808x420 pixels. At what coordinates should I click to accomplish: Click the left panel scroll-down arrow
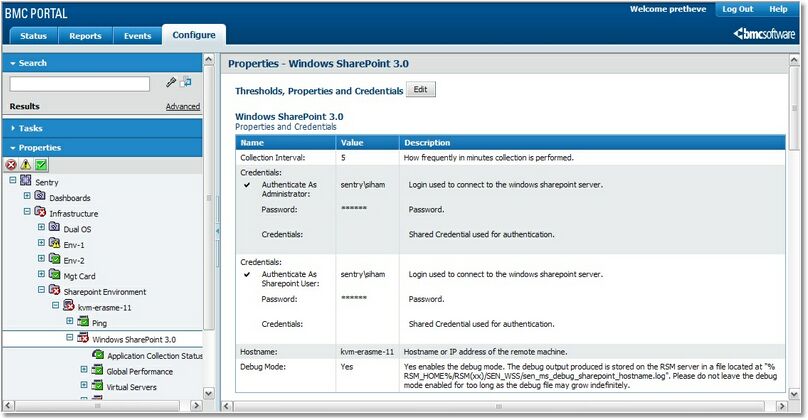pyautogui.click(x=209, y=393)
